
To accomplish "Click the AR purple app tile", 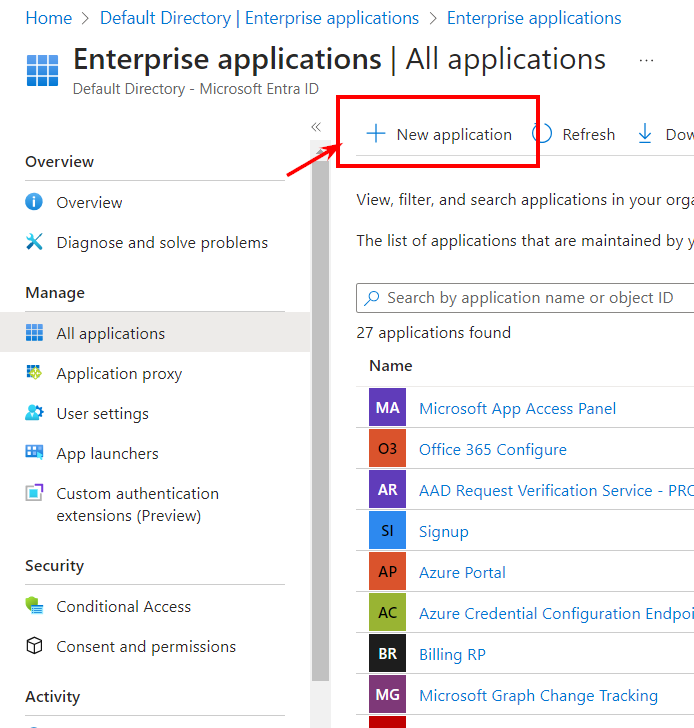I will point(387,489).
